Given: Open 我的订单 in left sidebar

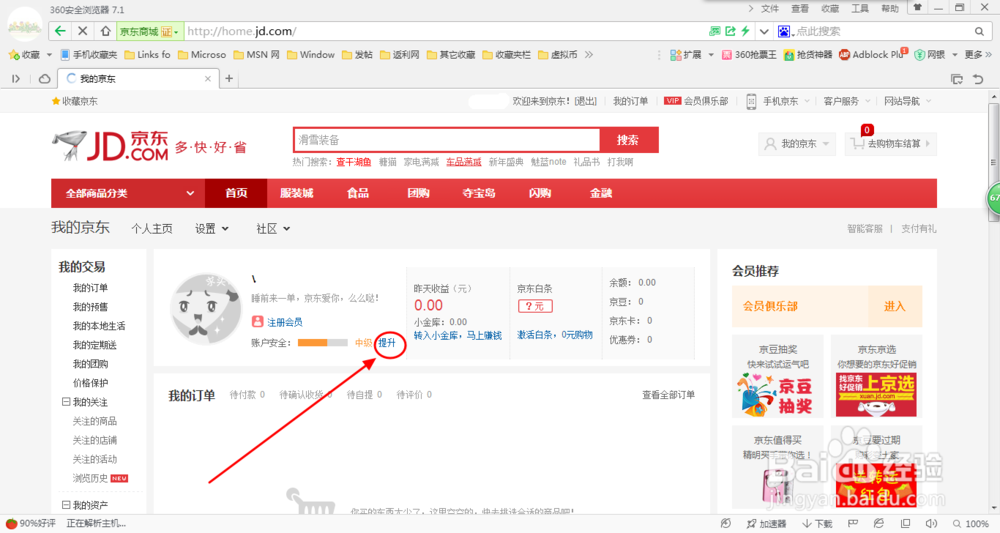Looking at the screenshot, I should (90, 288).
